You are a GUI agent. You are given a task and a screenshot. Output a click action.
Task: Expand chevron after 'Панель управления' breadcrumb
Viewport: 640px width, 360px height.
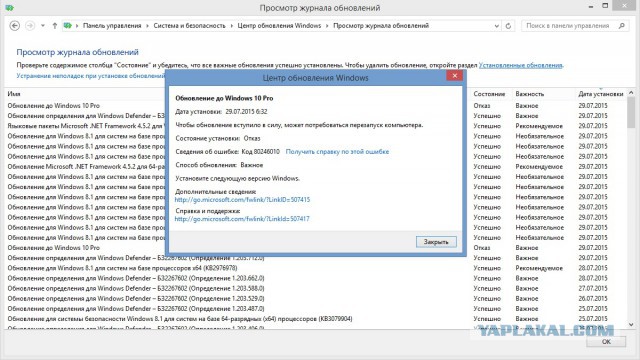click(x=147, y=26)
